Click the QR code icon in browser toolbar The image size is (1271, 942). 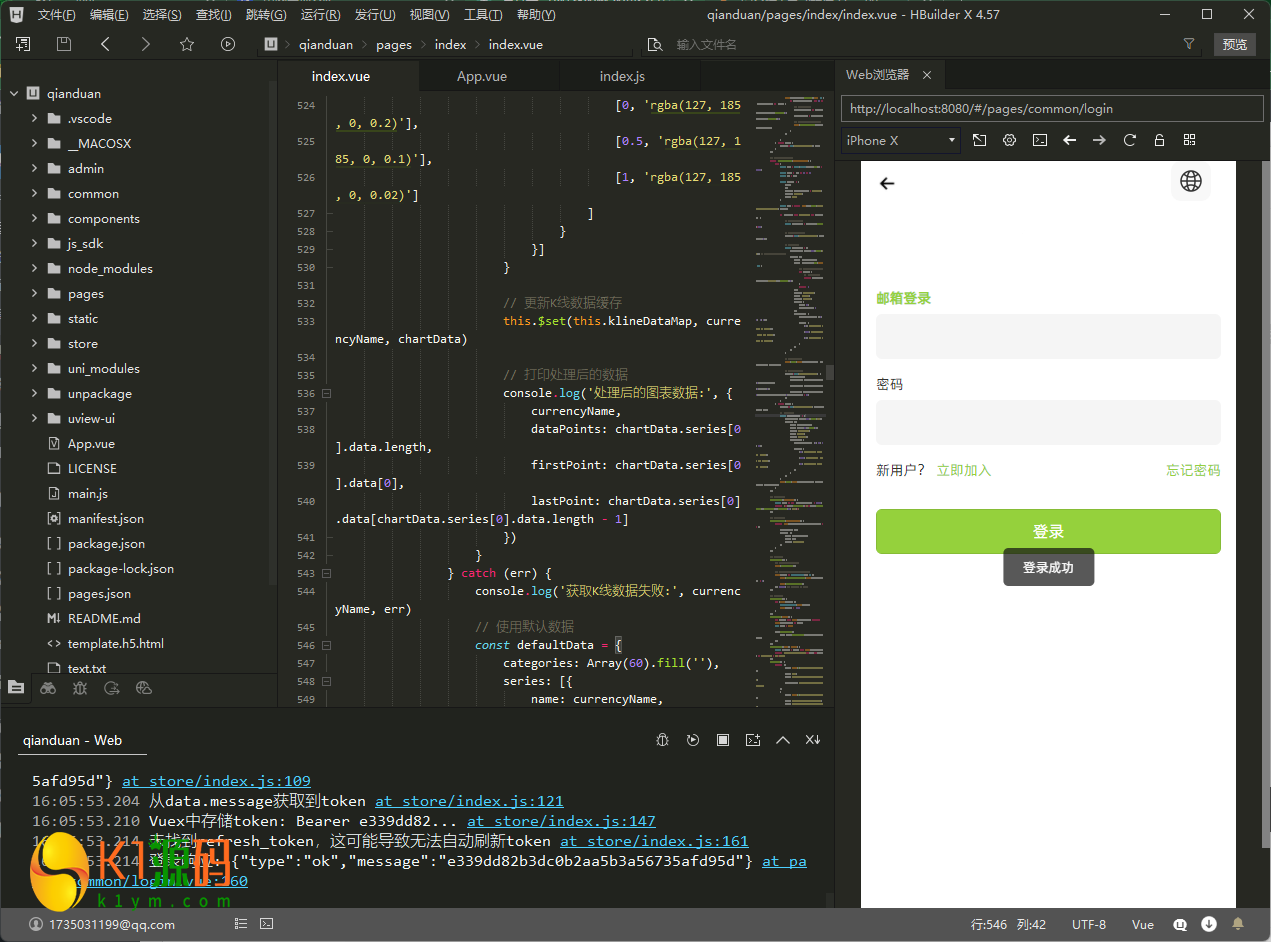point(1189,140)
